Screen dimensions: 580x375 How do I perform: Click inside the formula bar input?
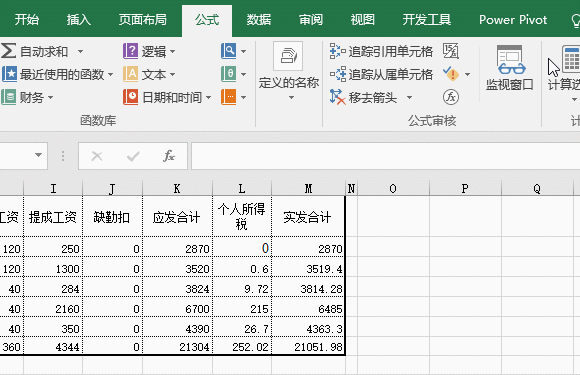(385, 156)
